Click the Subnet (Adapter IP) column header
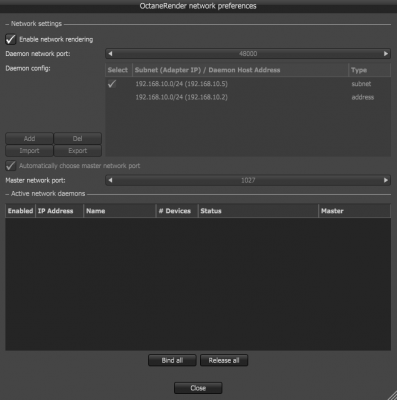Screen dimensions: 397x400 pos(240,70)
